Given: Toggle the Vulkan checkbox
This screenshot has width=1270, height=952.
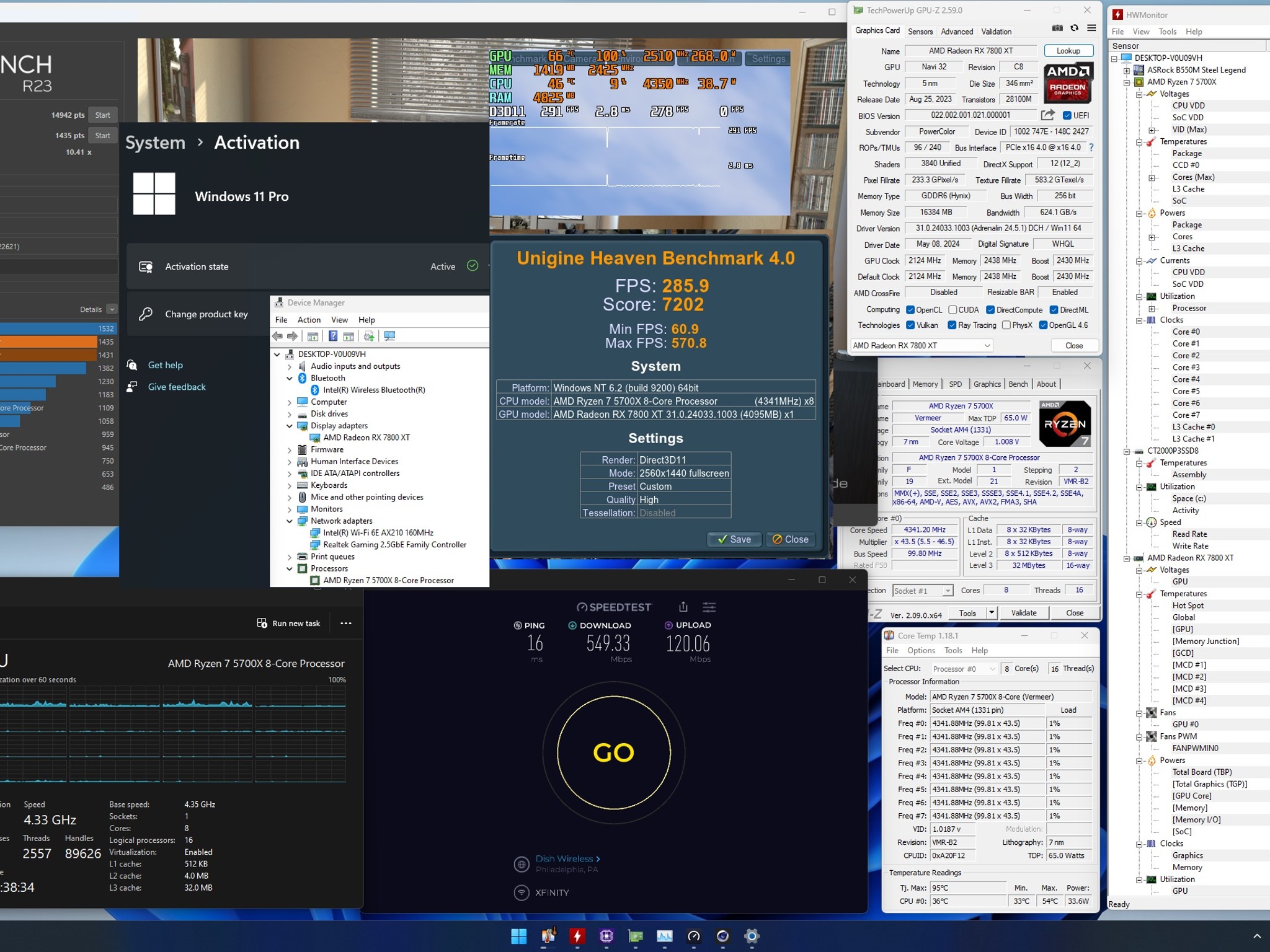Looking at the screenshot, I should tap(910, 325).
